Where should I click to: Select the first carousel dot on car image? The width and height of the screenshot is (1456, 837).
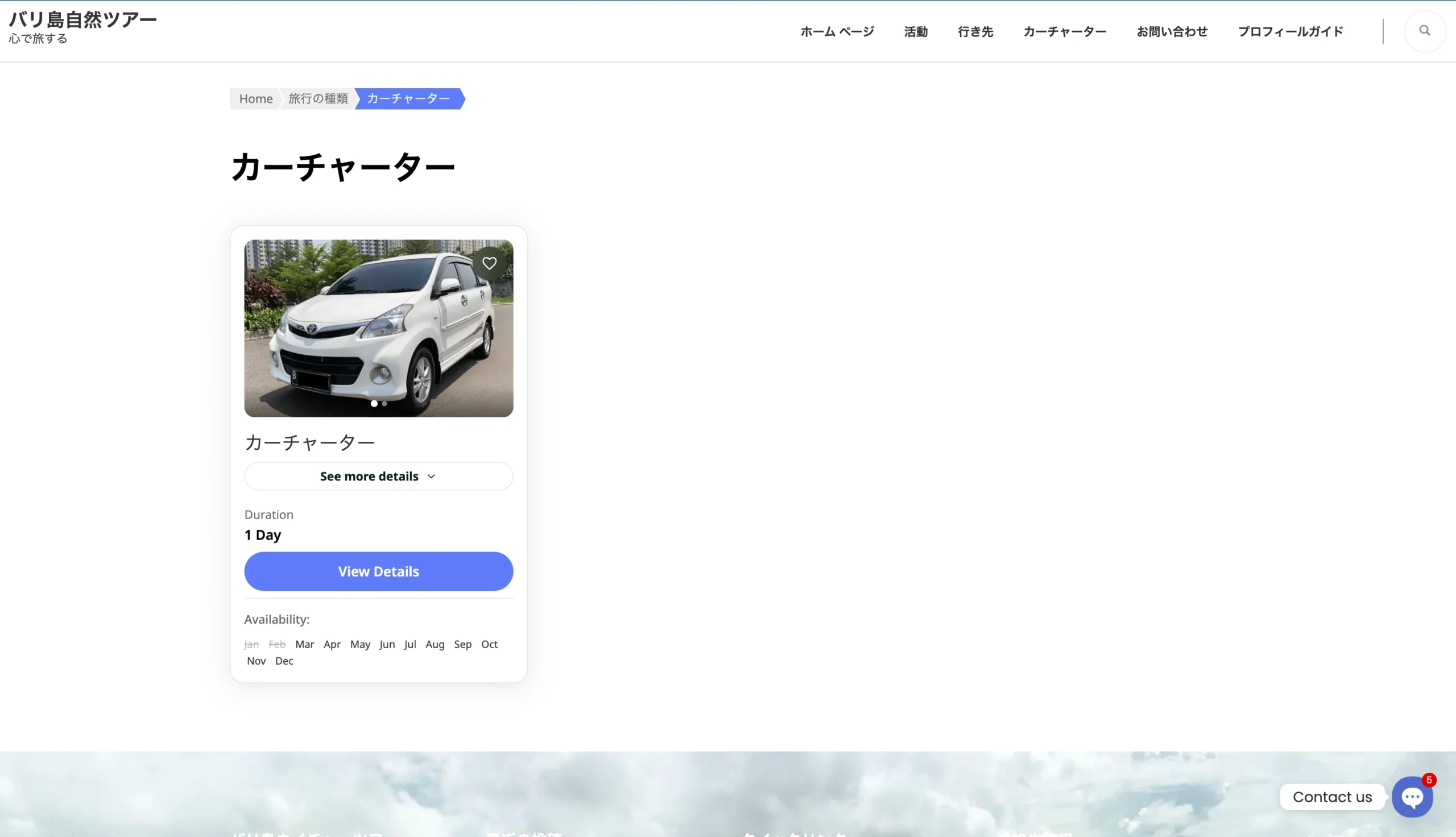tap(374, 404)
